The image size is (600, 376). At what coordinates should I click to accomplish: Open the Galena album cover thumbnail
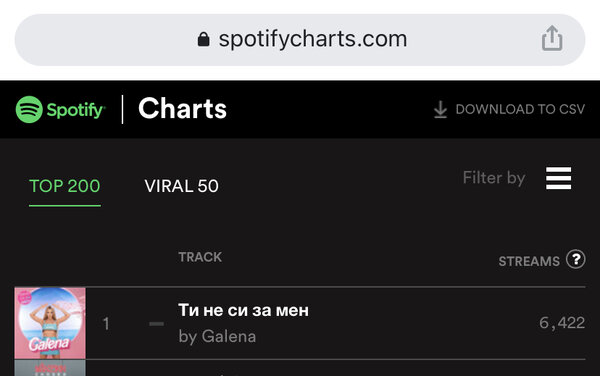coord(50,323)
